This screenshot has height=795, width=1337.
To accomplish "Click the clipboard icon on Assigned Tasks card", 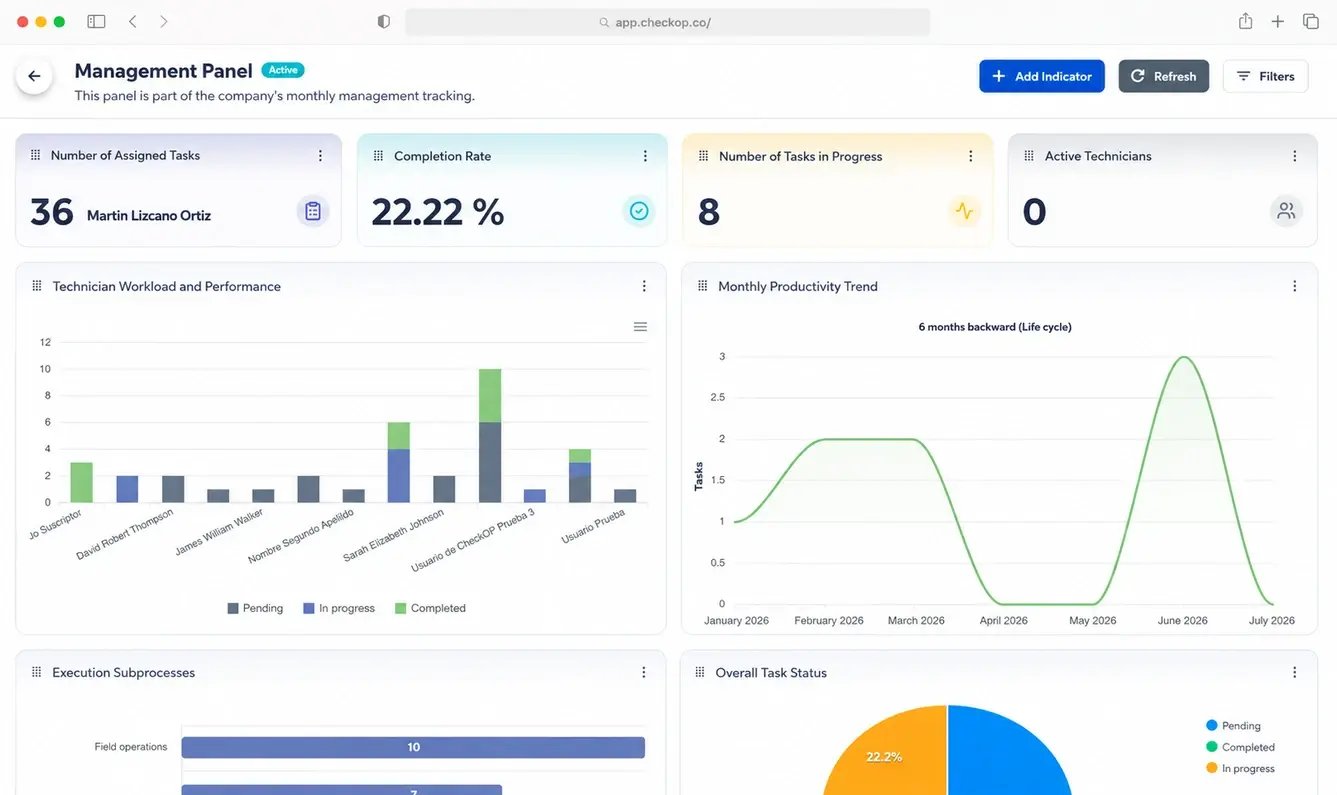I will coord(313,211).
